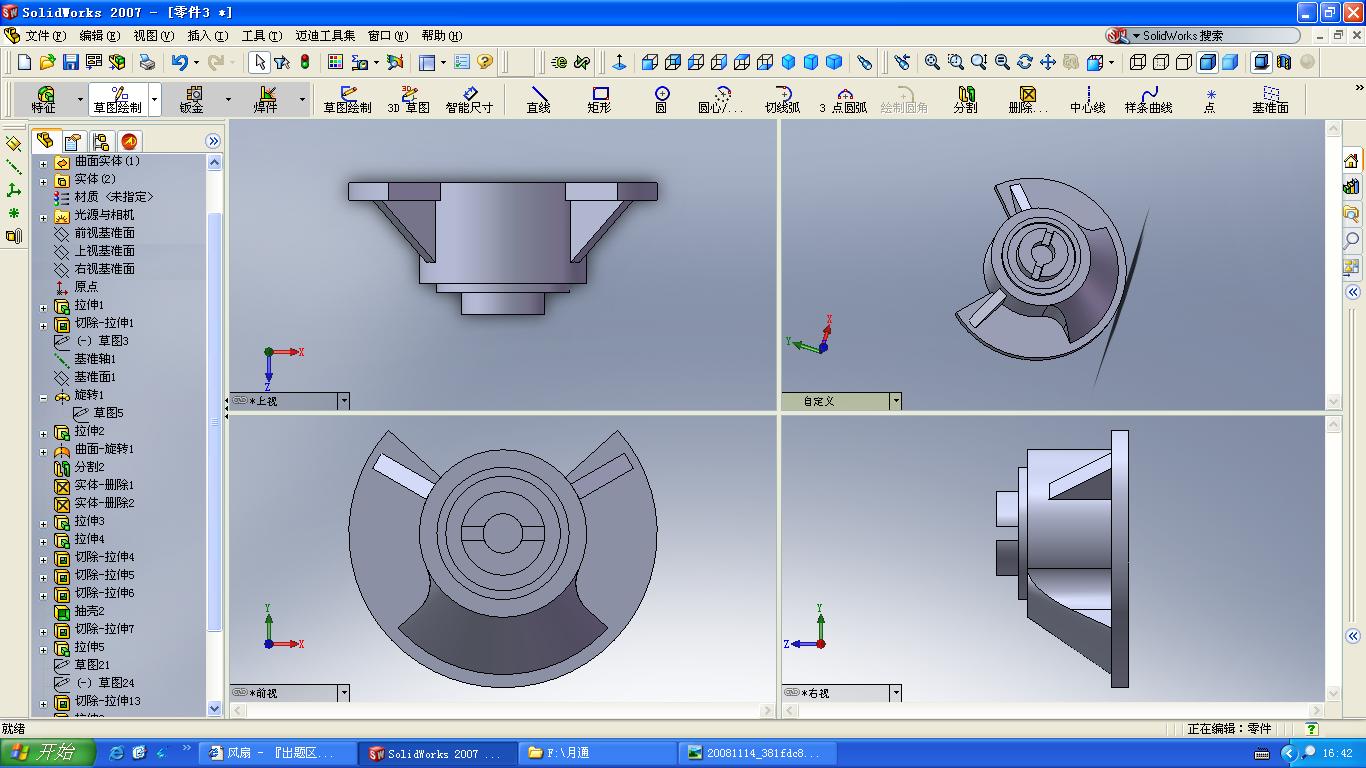Image resolution: width=1366 pixels, height=768 pixels.
Task: Open the 帮助(H) menu
Action: pyautogui.click(x=441, y=36)
